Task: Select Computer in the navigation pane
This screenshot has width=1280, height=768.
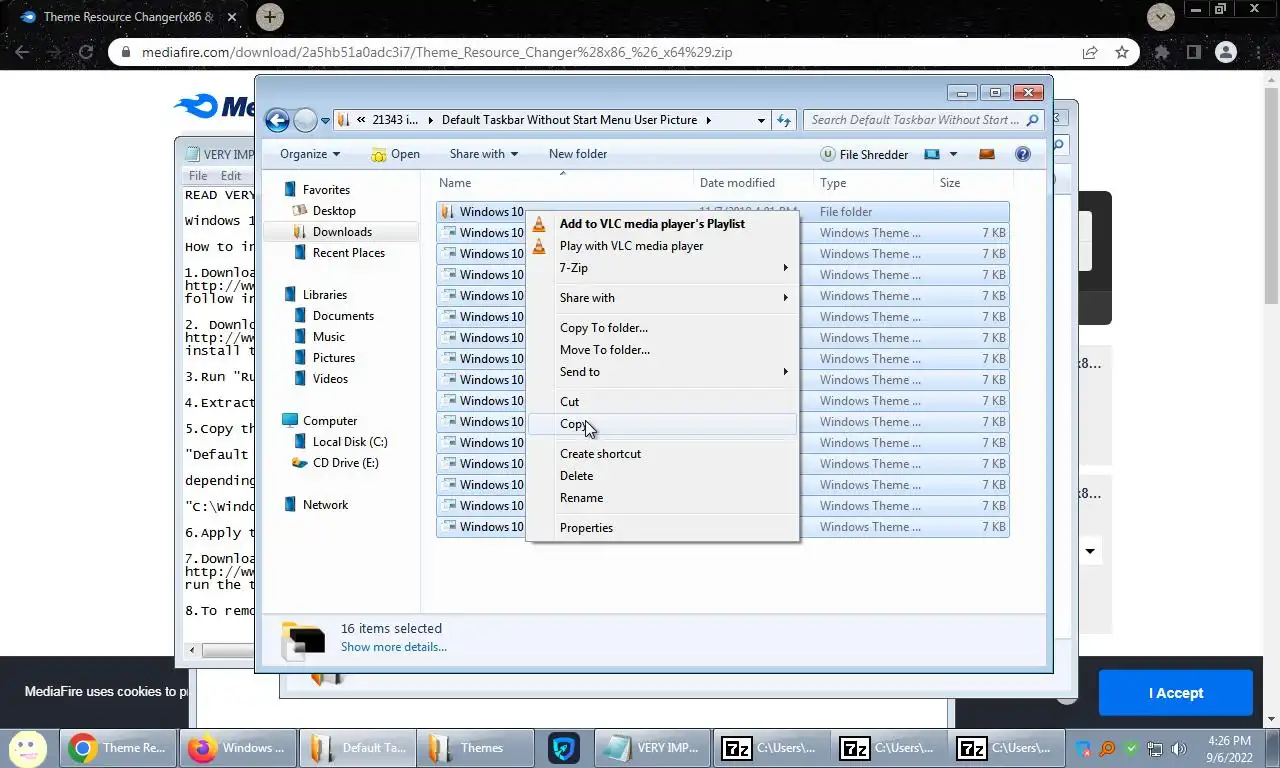Action: point(330,421)
